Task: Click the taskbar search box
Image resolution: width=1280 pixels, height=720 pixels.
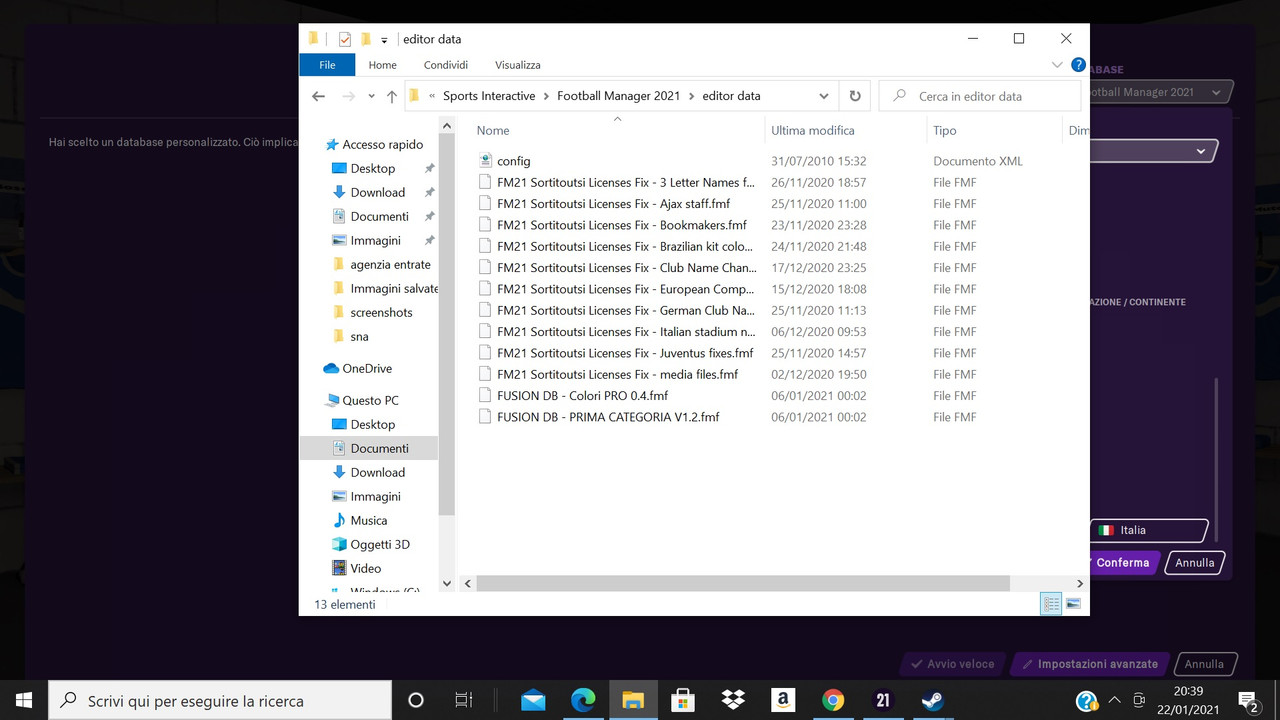Action: tap(220, 701)
